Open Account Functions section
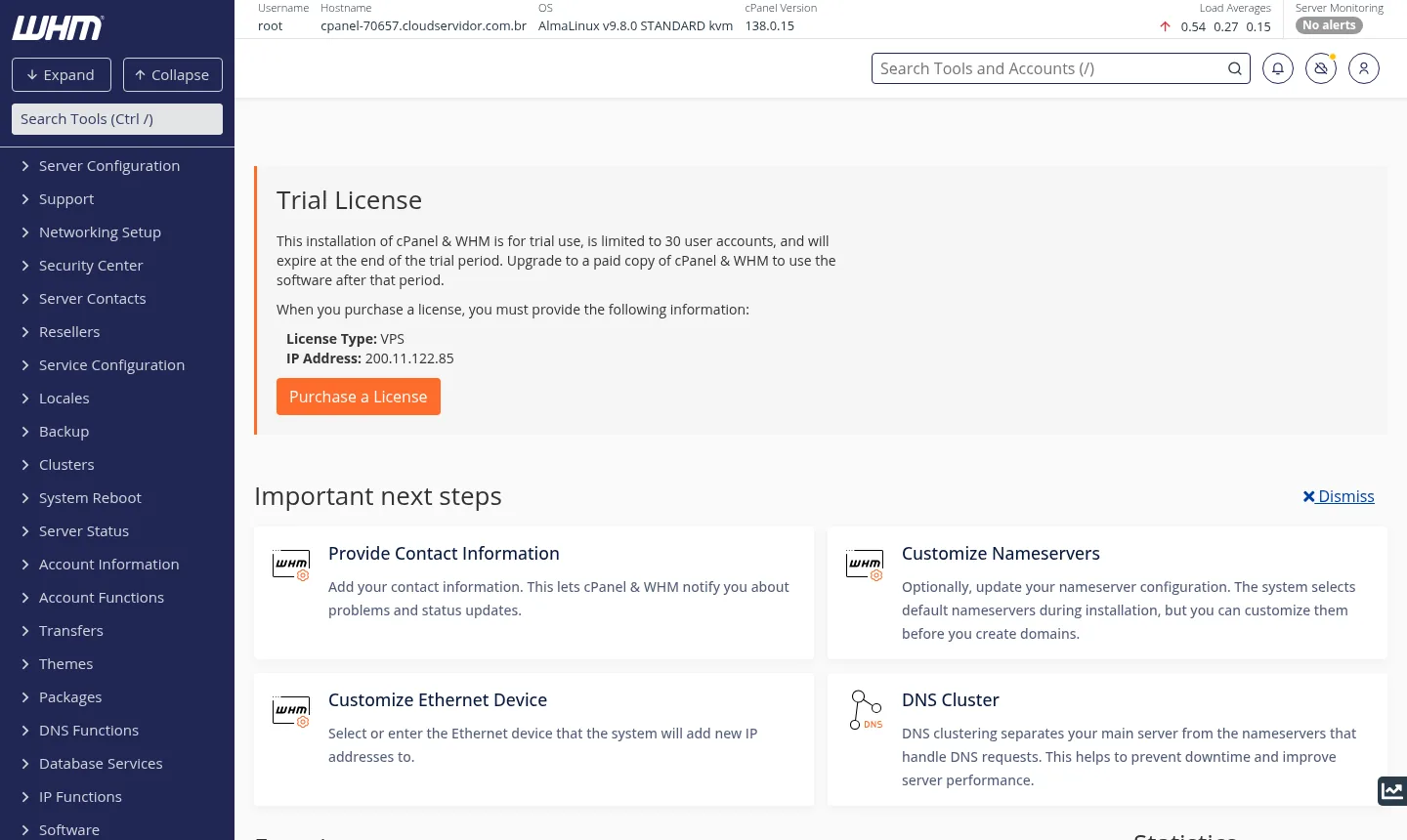 point(117,598)
